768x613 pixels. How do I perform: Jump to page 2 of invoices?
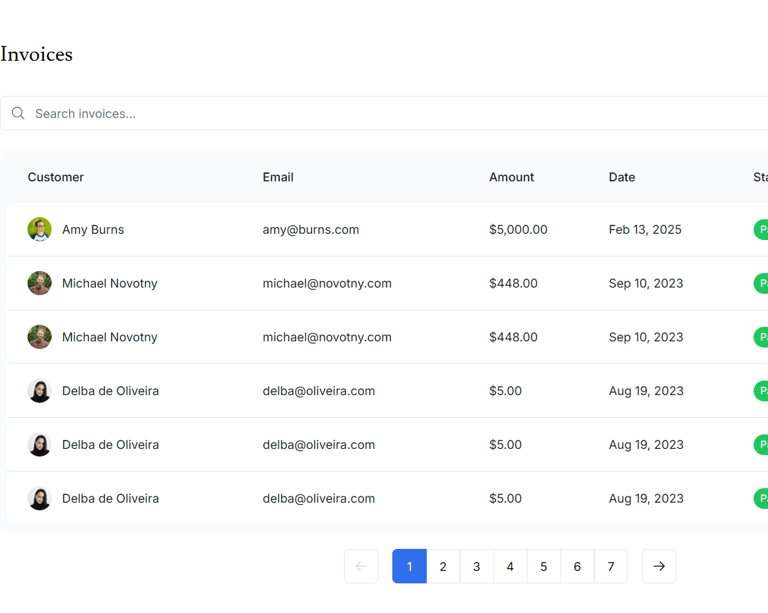coord(443,566)
